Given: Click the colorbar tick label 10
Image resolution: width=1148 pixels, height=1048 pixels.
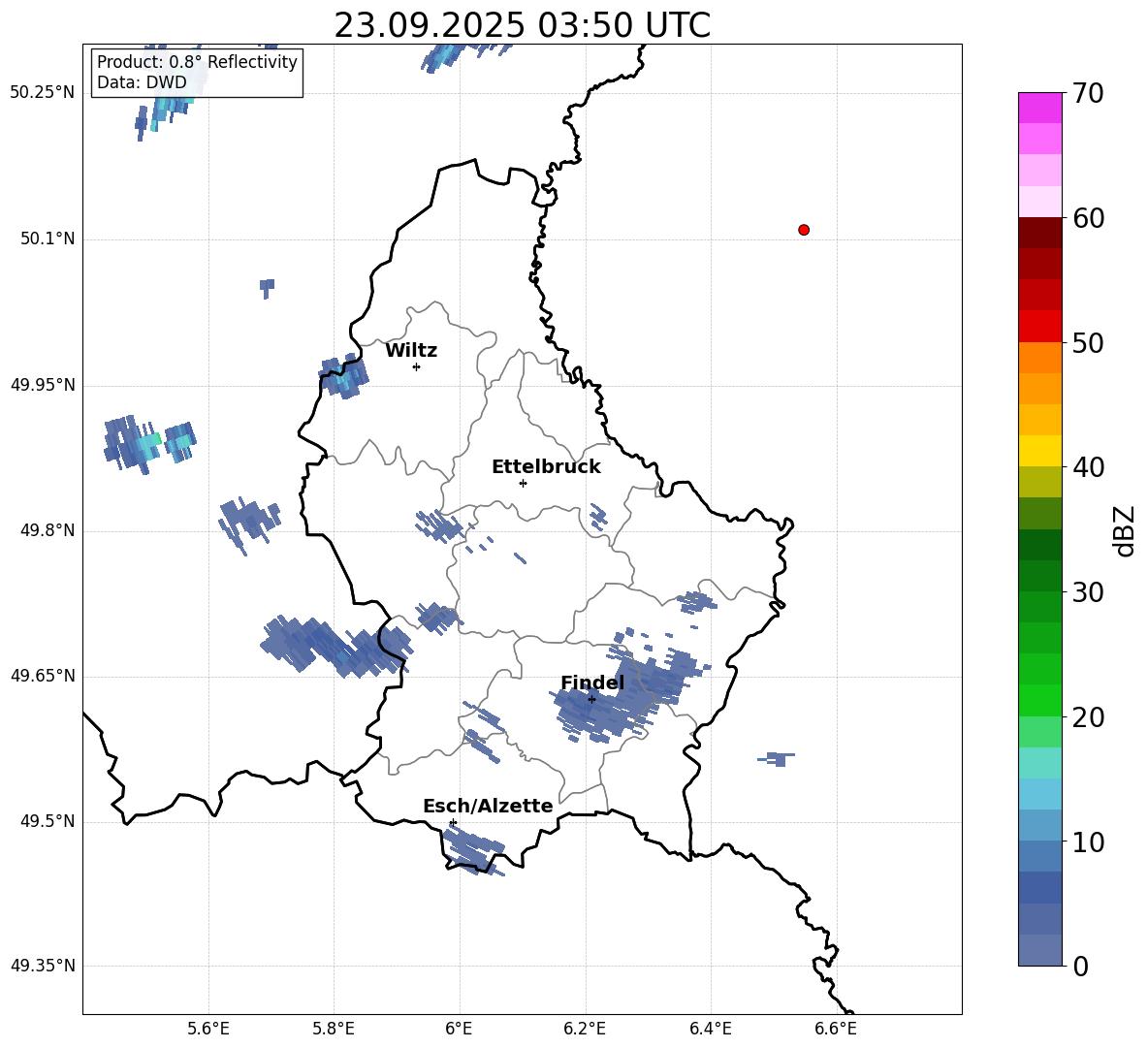Looking at the screenshot, I should (x=1088, y=842).
